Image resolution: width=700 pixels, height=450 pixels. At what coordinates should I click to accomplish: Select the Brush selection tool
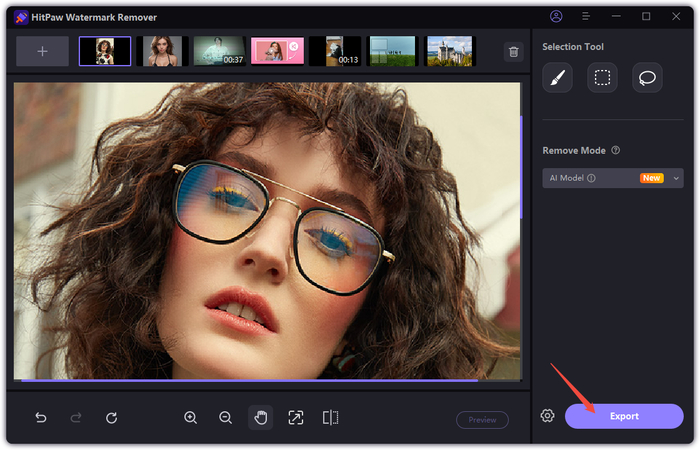(557, 78)
